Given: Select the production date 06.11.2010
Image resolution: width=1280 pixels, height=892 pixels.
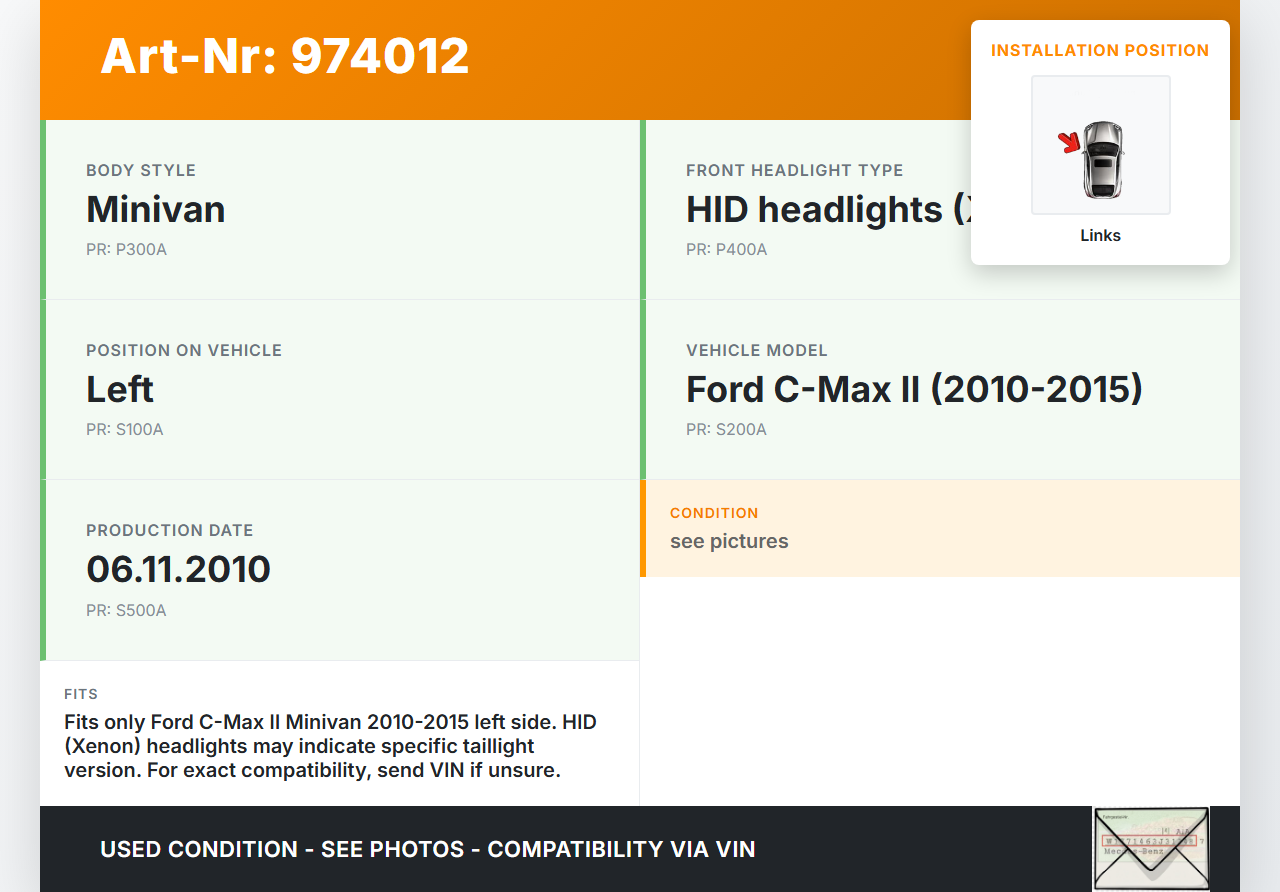Looking at the screenshot, I should coord(178,570).
